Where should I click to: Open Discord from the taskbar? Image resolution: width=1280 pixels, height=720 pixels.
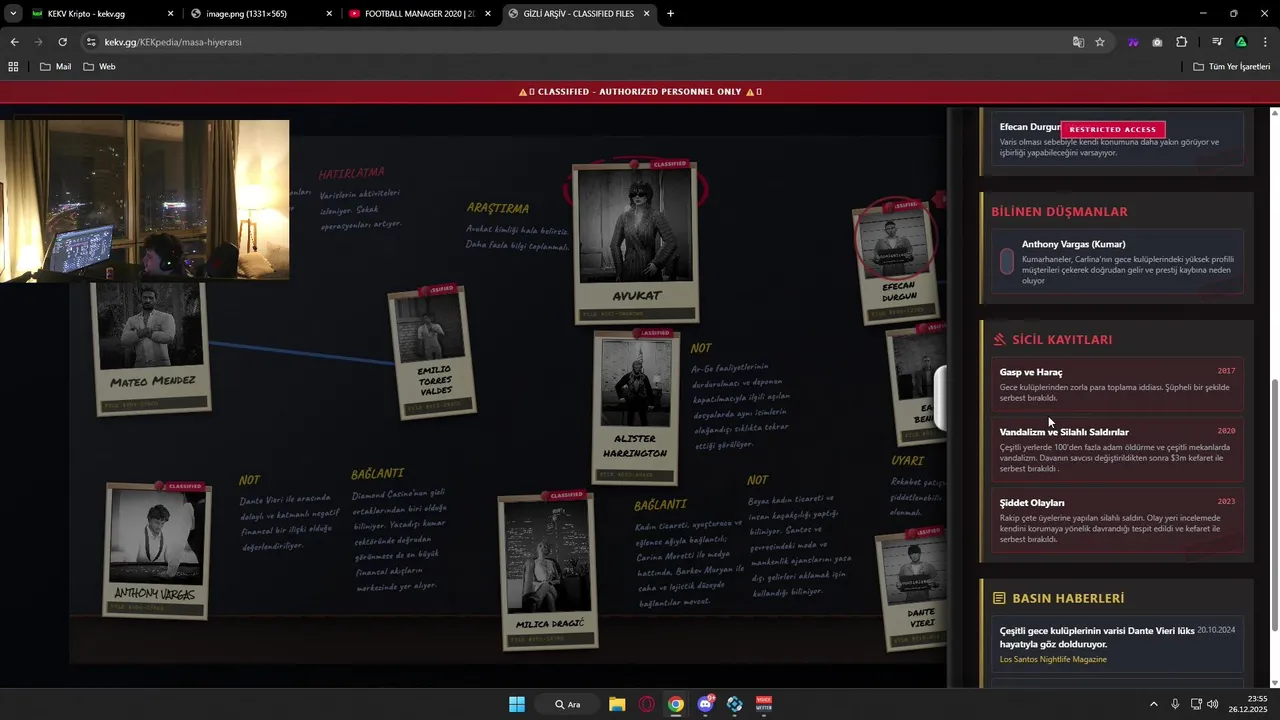click(x=705, y=704)
